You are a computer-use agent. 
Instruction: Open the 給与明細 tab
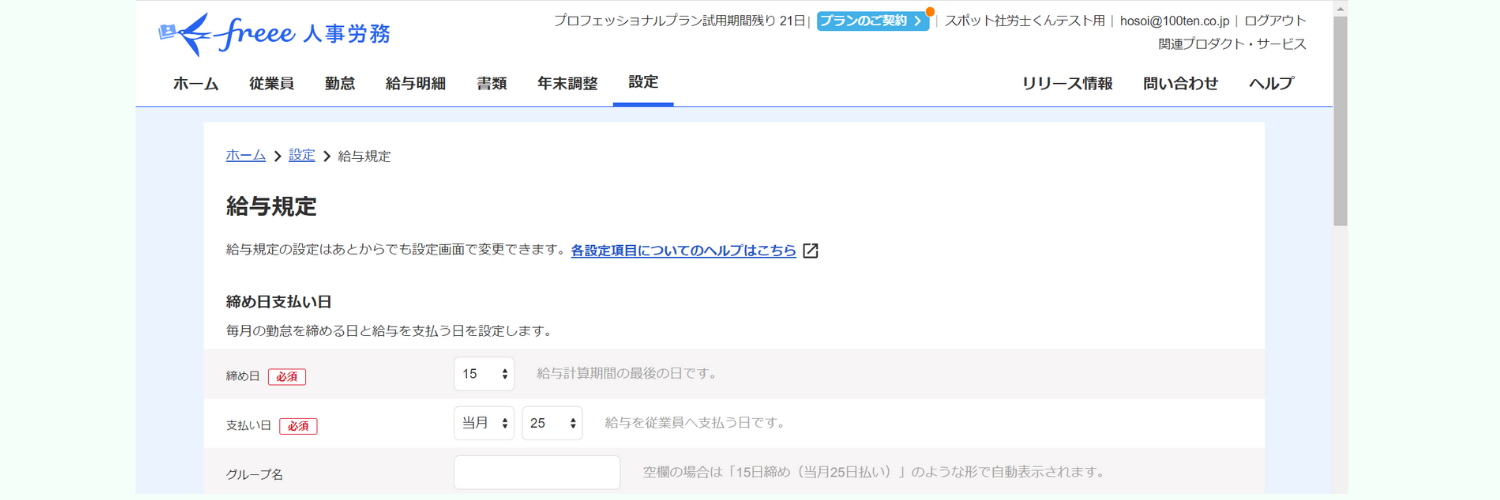(416, 84)
